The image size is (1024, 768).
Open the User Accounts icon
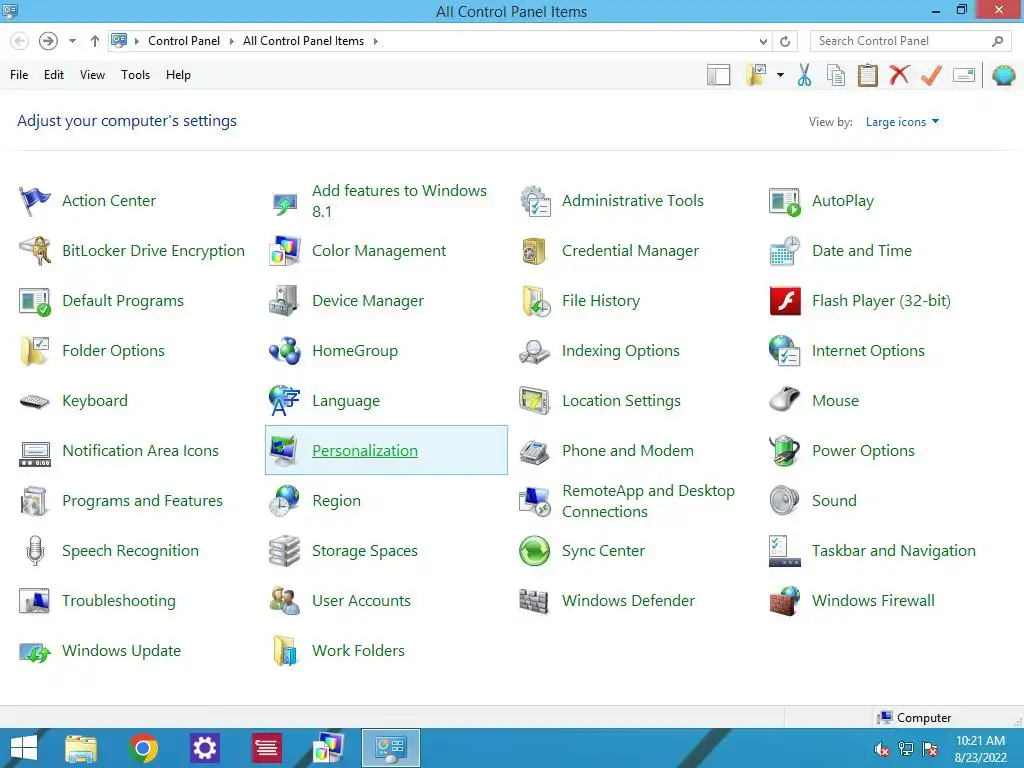[285, 601]
